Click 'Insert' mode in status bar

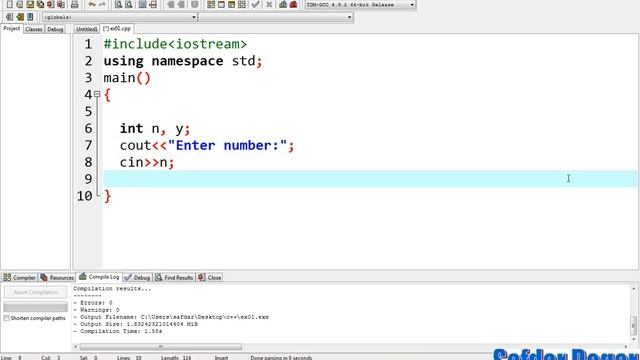tap(222, 358)
